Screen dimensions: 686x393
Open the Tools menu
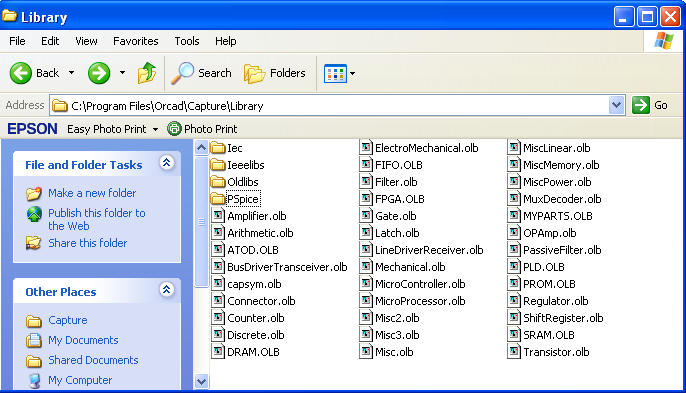point(187,41)
